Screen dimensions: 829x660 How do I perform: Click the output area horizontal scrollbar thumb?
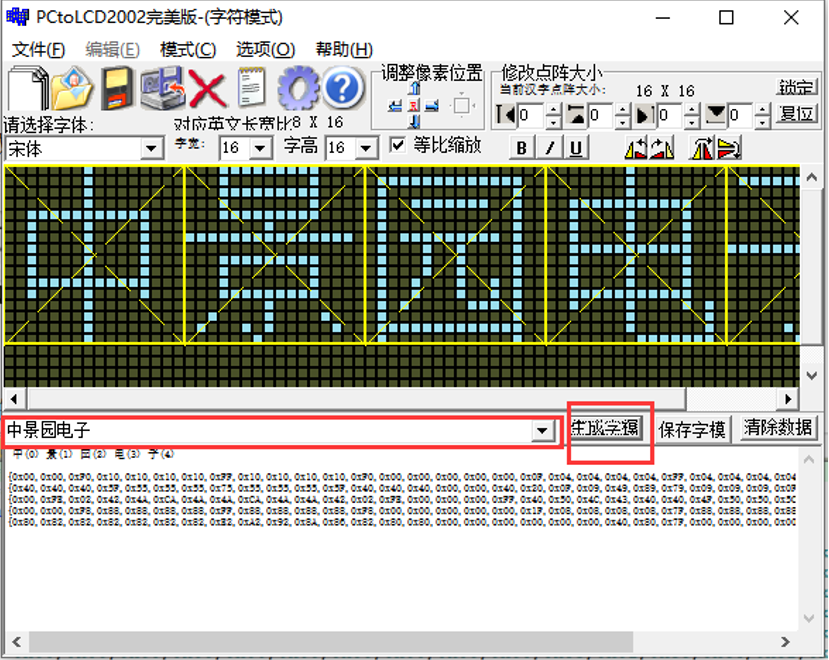(331, 641)
